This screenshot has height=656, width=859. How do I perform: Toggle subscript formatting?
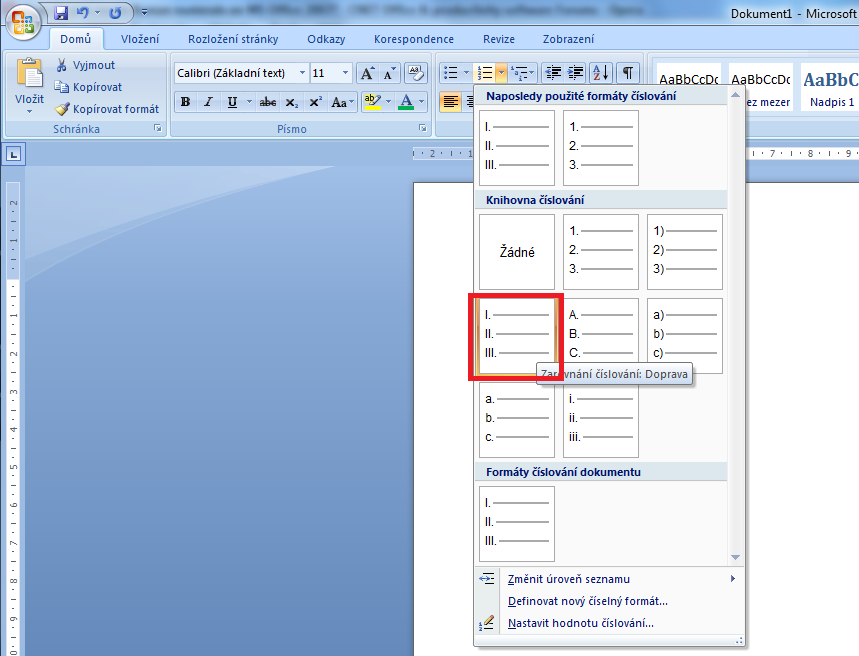292,102
